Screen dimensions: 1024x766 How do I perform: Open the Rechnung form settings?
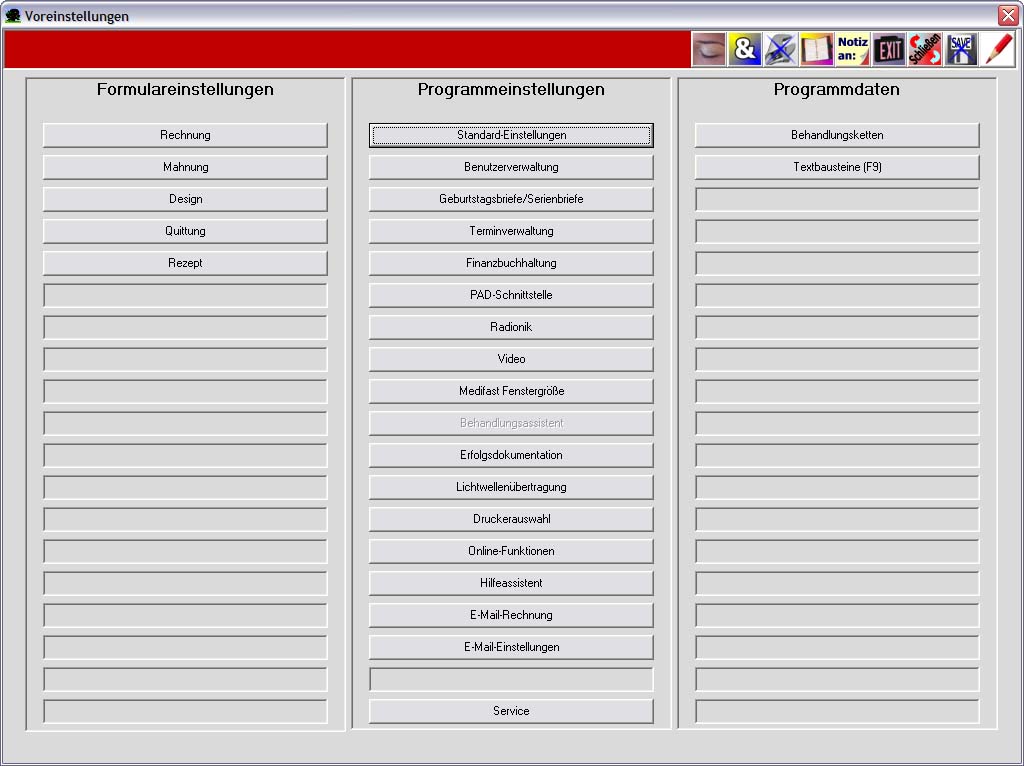(x=185, y=135)
